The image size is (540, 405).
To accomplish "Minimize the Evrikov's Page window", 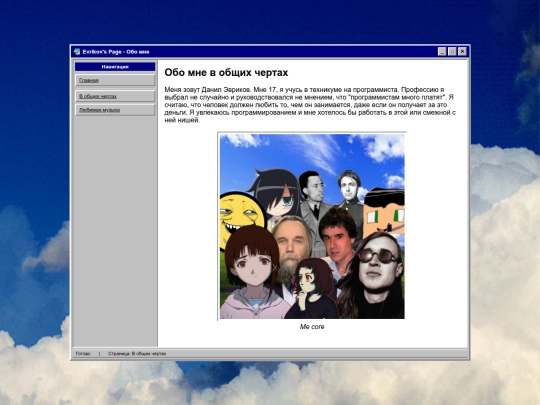I will pos(442,52).
